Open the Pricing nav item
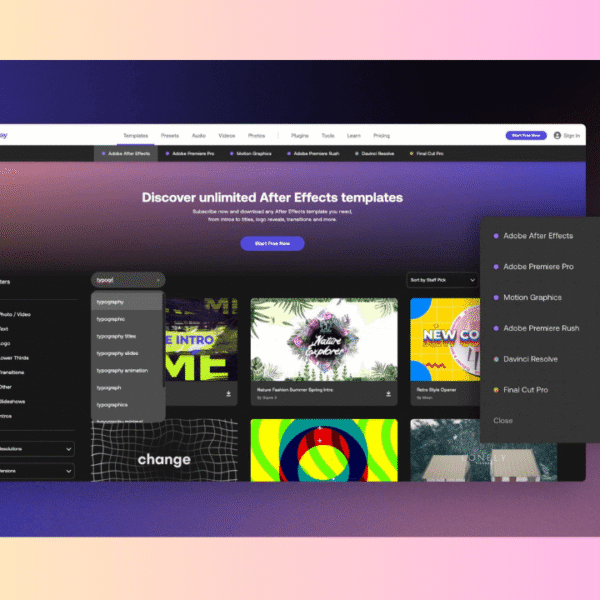Viewport: 600px width, 600px height. (382, 135)
